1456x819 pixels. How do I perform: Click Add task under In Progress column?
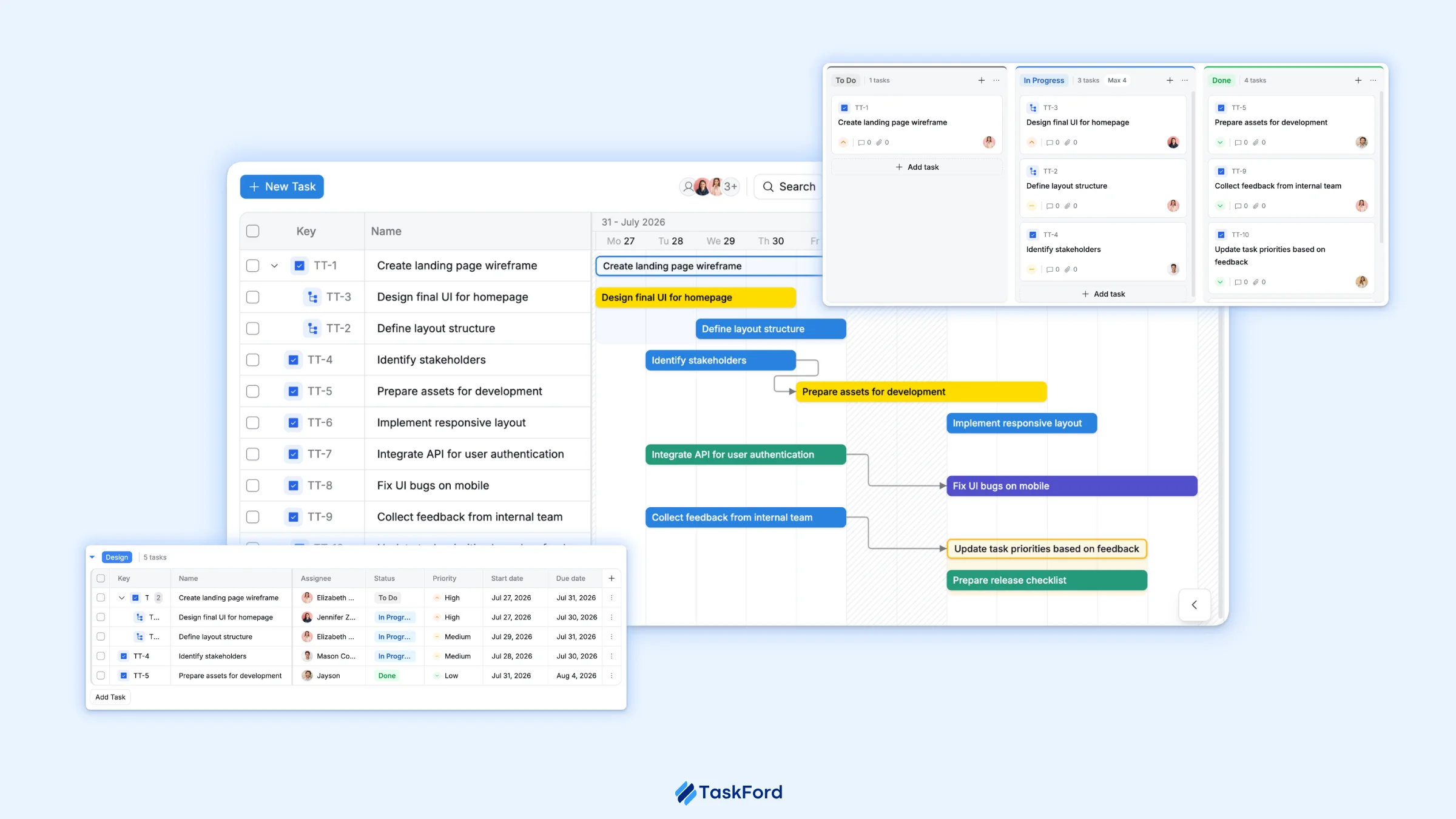1103,294
